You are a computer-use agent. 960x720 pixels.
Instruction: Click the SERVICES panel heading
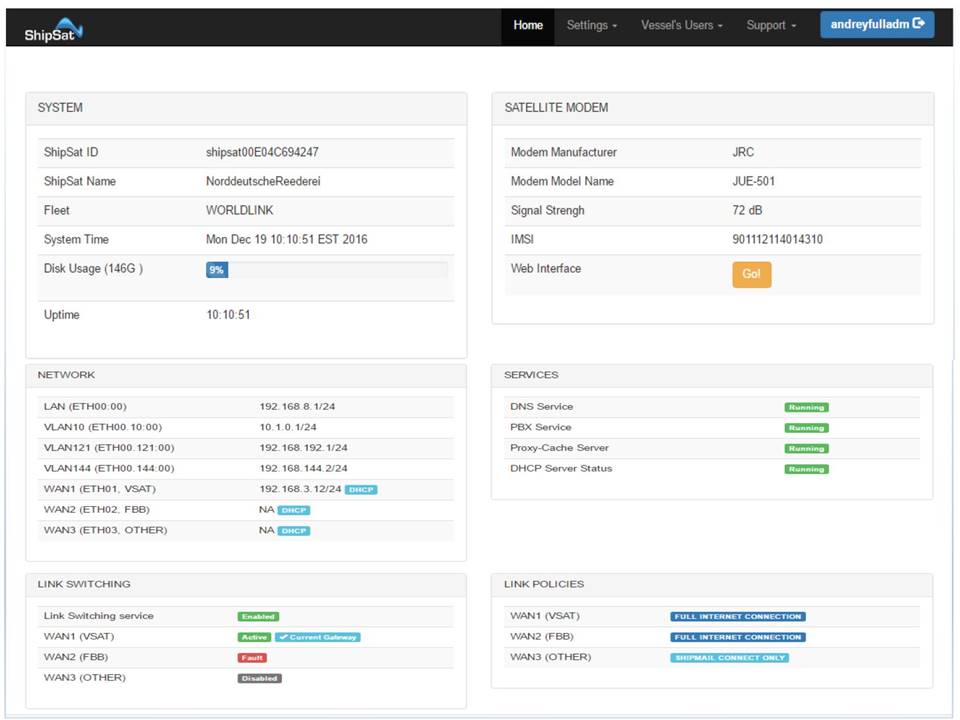(x=531, y=375)
